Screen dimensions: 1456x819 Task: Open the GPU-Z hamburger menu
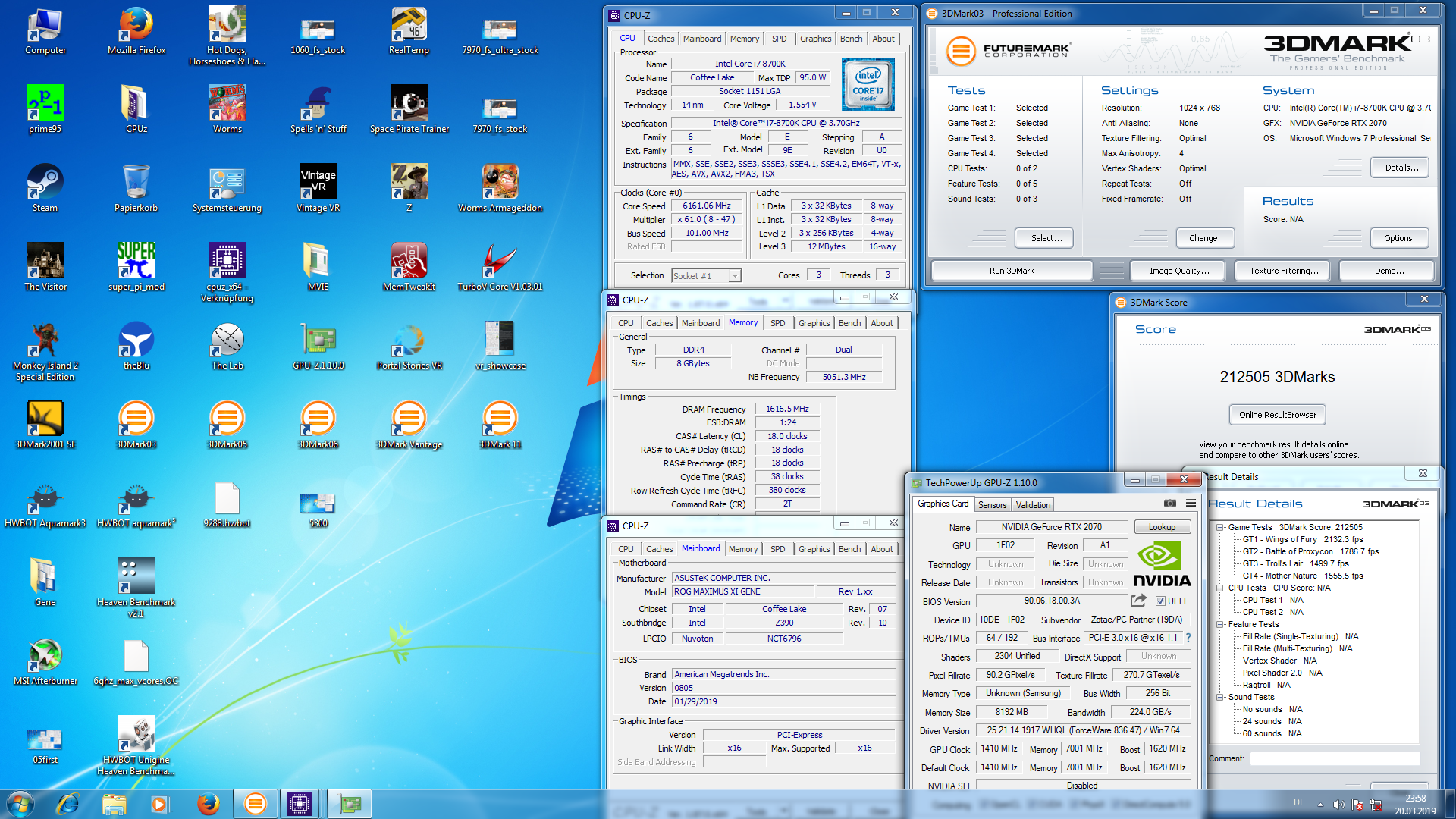pos(1191,504)
